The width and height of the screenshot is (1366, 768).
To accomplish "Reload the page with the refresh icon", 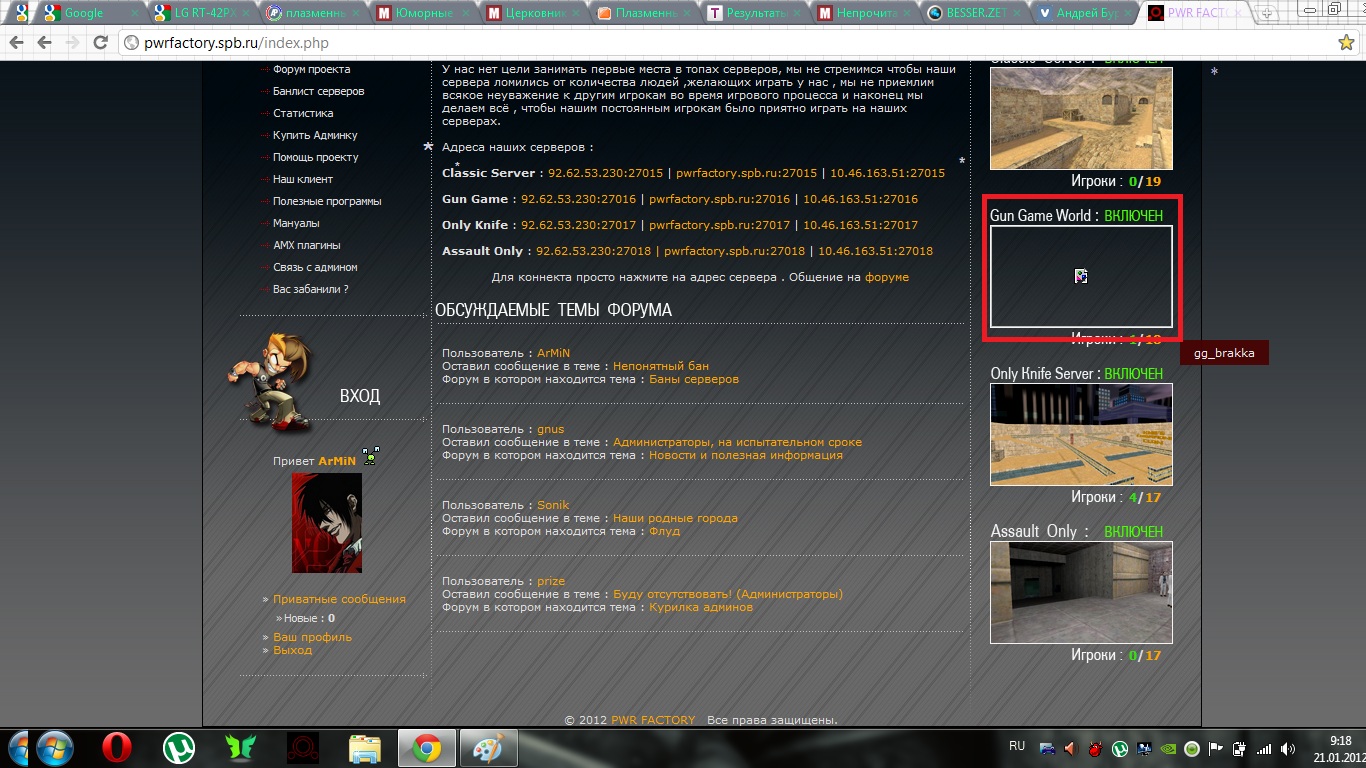I will click(100, 43).
